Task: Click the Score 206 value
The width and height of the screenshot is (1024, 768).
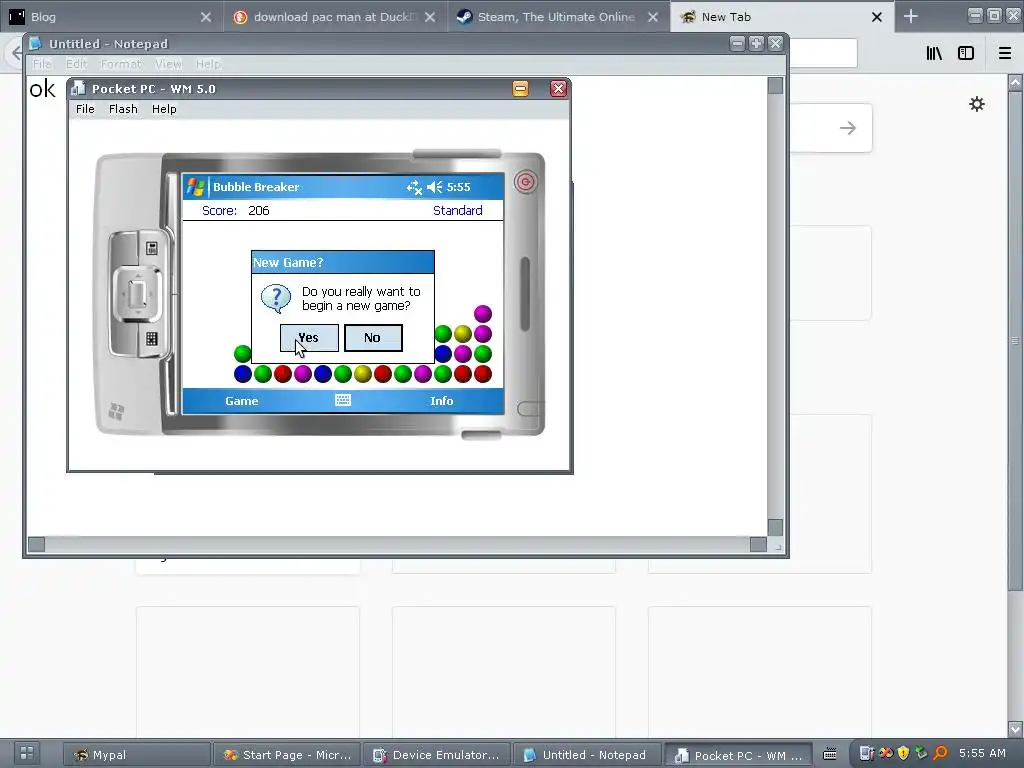Action: [259, 210]
